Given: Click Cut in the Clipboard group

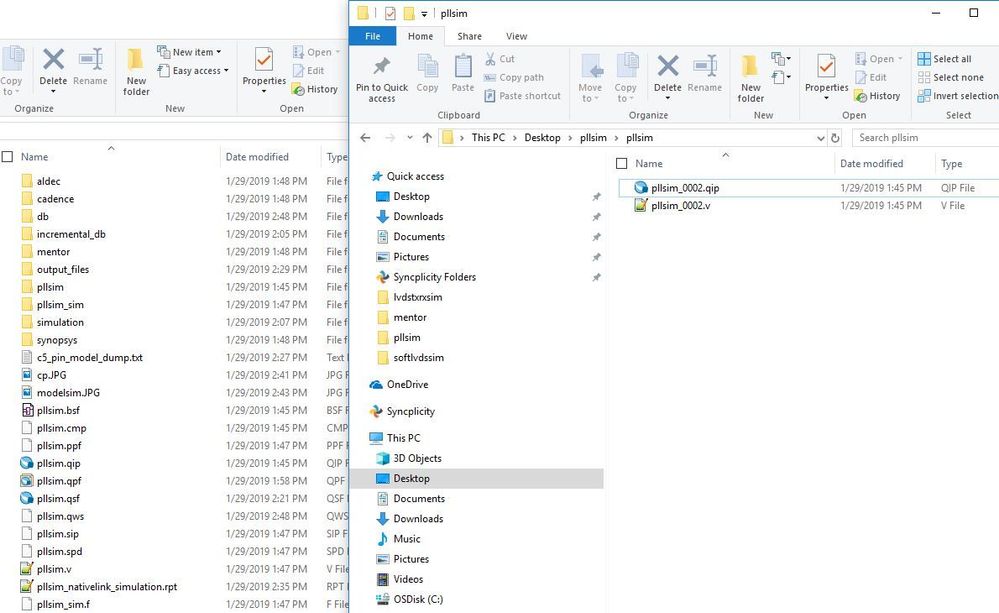Looking at the screenshot, I should pos(500,59).
